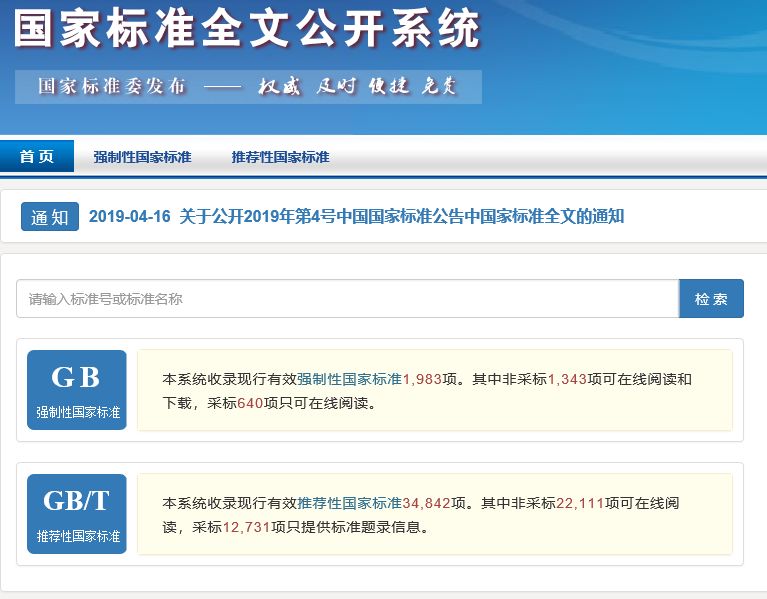Focus the standard number search field

[x=348, y=299]
